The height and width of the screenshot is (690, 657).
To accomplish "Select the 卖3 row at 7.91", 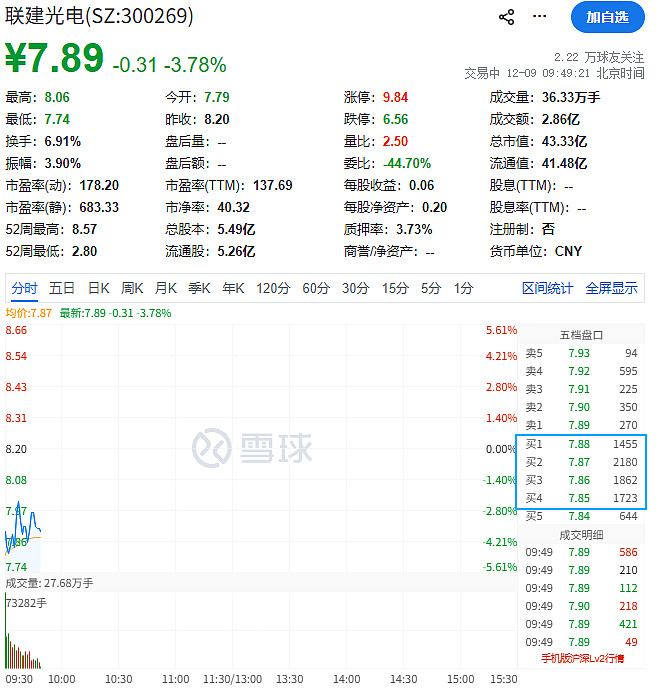I will (x=581, y=389).
